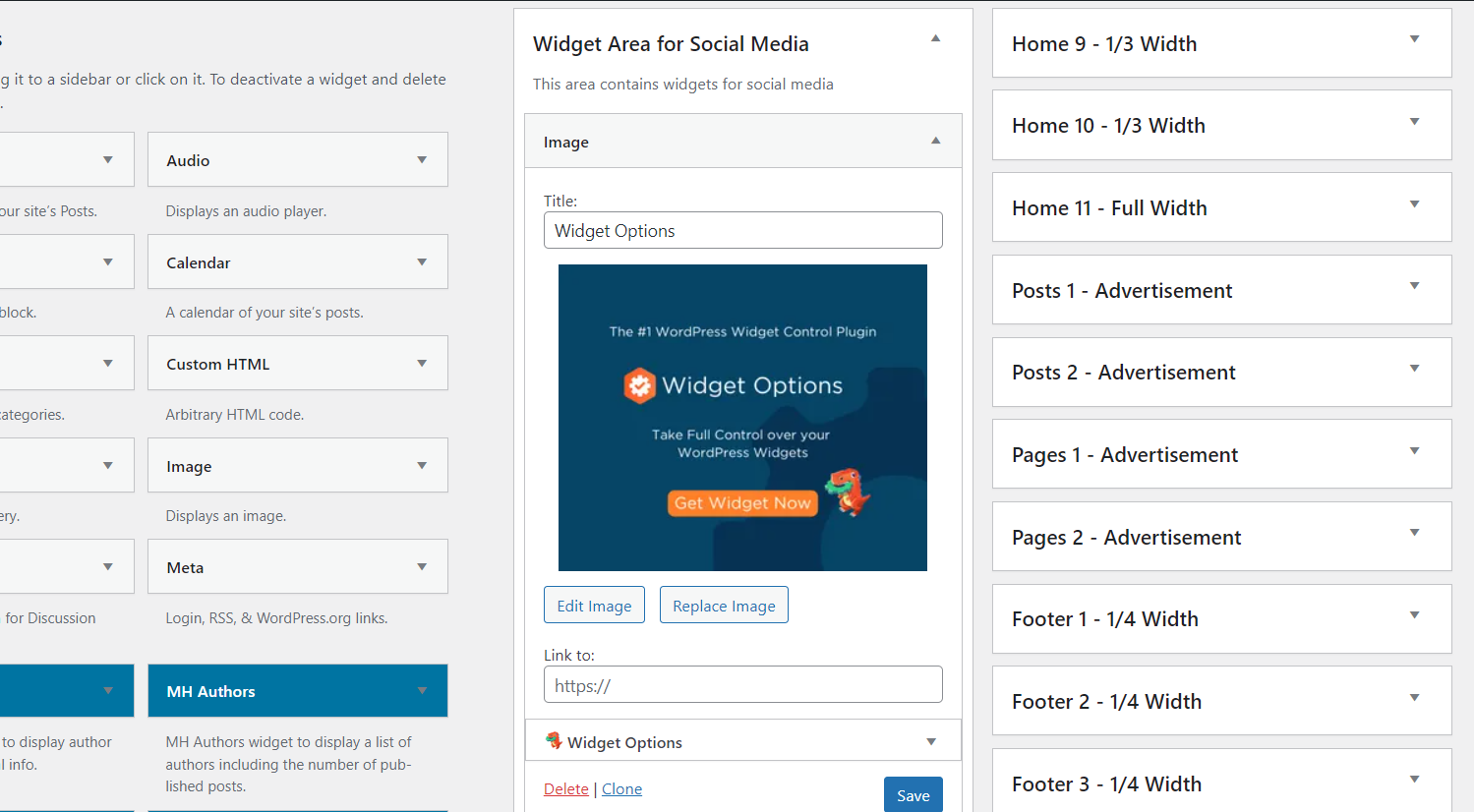Expand Home 9 - 1/3 Width area
The width and height of the screenshot is (1474, 812).
pyautogui.click(x=1415, y=39)
